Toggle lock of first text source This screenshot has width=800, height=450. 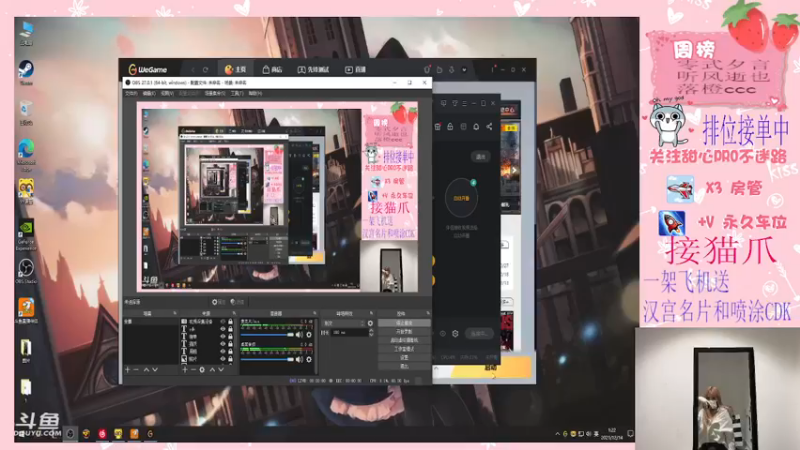click(230, 329)
